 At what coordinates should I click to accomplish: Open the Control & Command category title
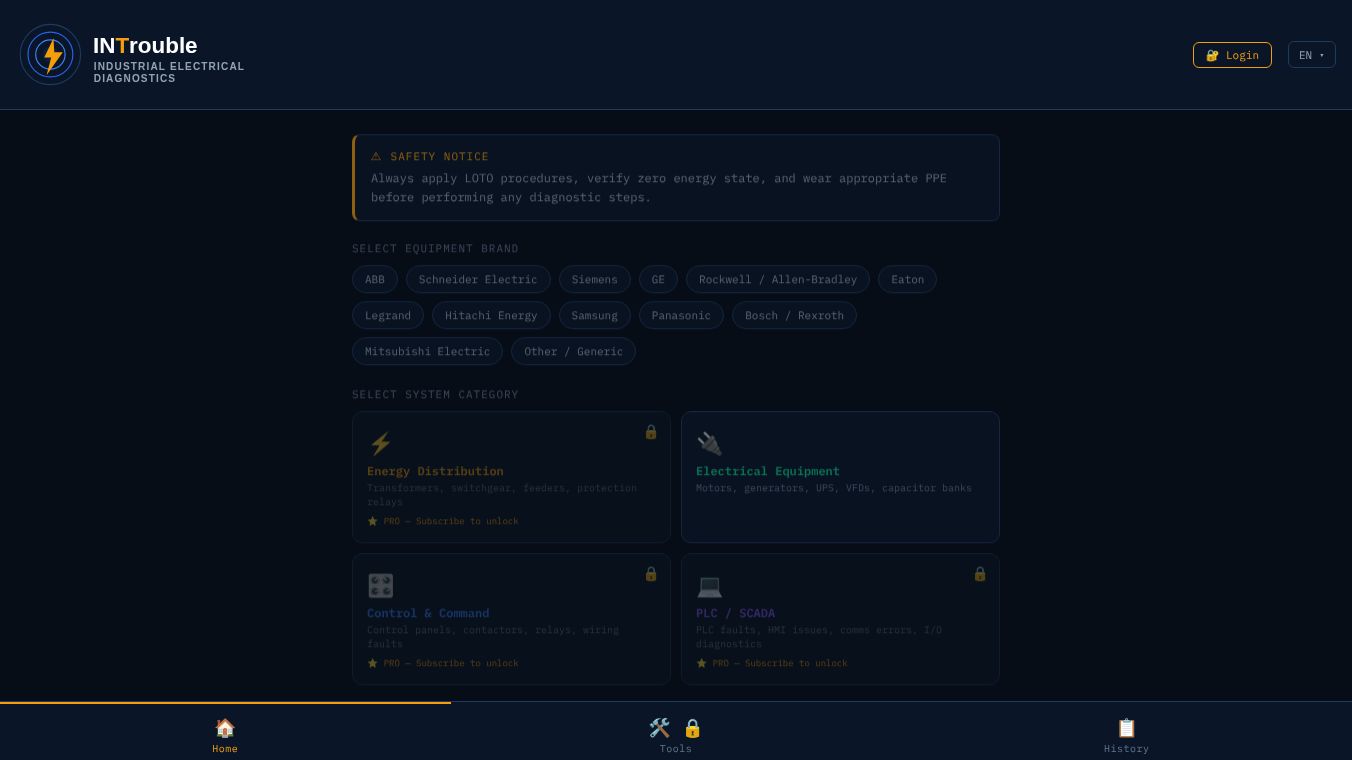click(428, 613)
